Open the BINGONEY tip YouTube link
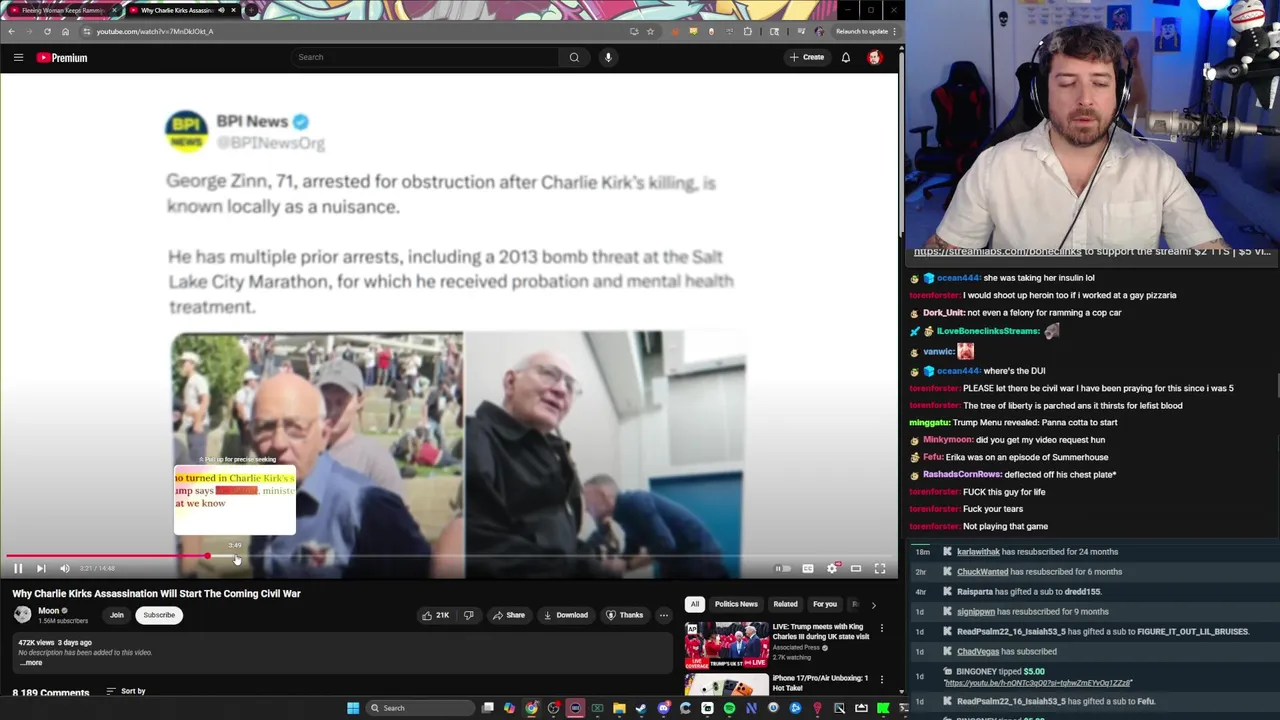 (1038, 683)
